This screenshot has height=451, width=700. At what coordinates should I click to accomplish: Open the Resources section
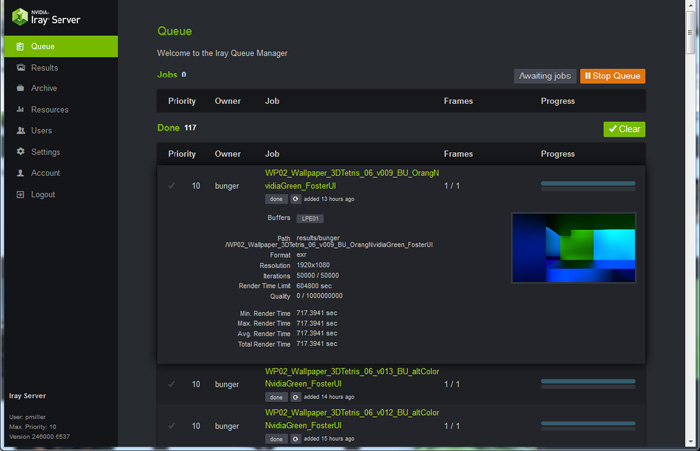point(50,109)
